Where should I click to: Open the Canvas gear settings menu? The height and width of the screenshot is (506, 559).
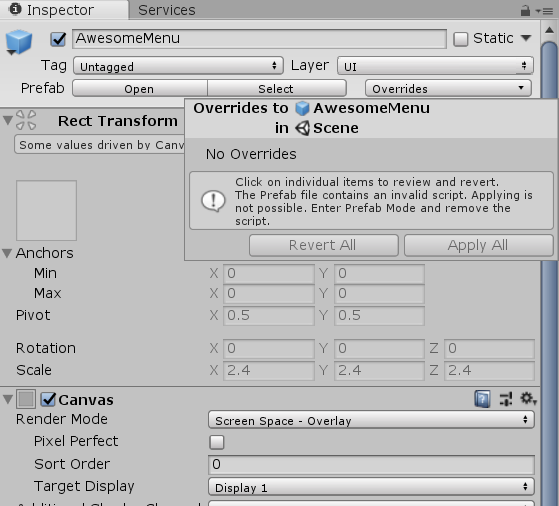coord(528,399)
